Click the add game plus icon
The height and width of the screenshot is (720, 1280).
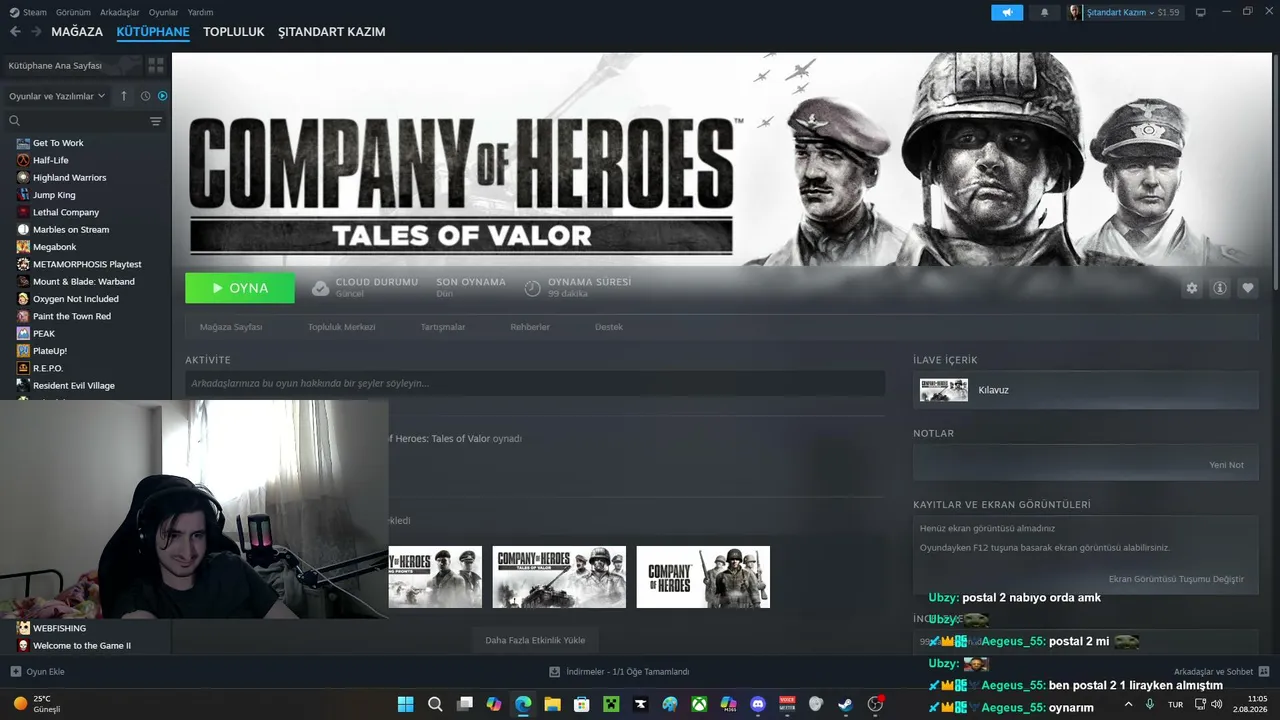click(x=15, y=671)
